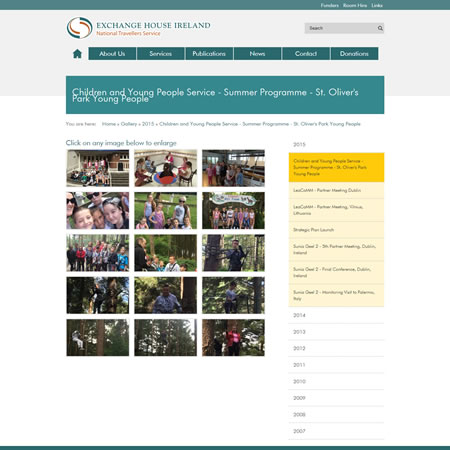
Task: Open the News menu
Action: click(257, 54)
